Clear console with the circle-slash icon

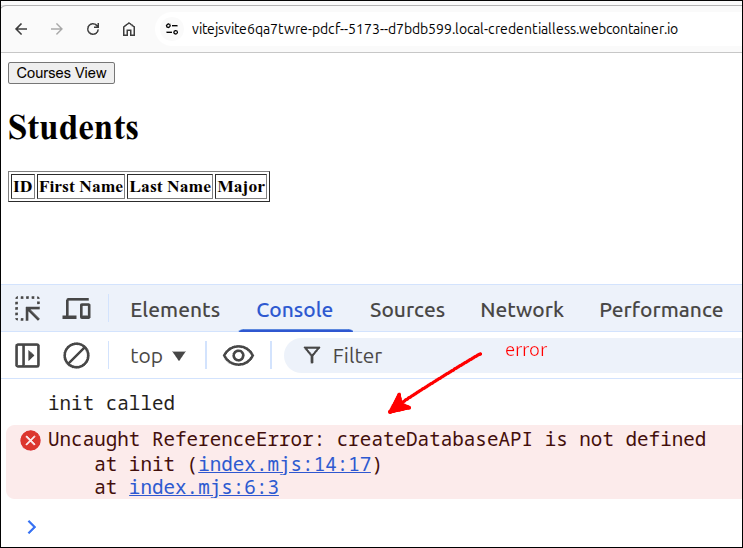(76, 355)
